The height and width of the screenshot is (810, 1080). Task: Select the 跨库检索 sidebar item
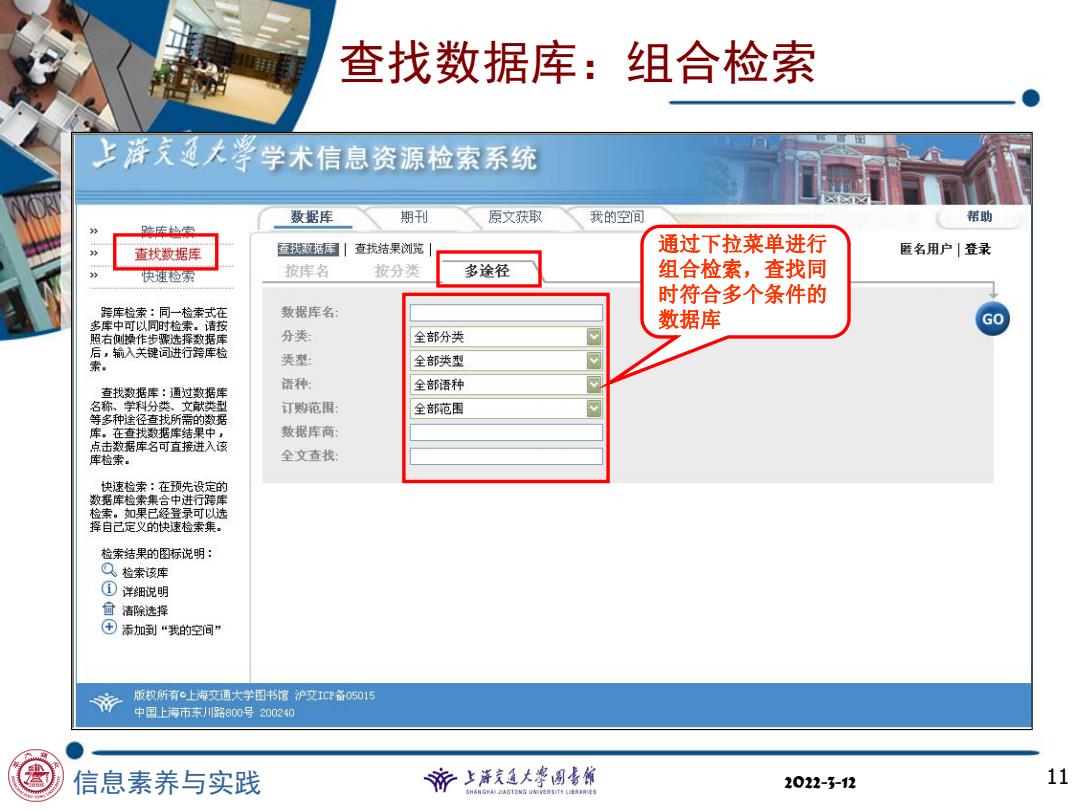(x=168, y=231)
